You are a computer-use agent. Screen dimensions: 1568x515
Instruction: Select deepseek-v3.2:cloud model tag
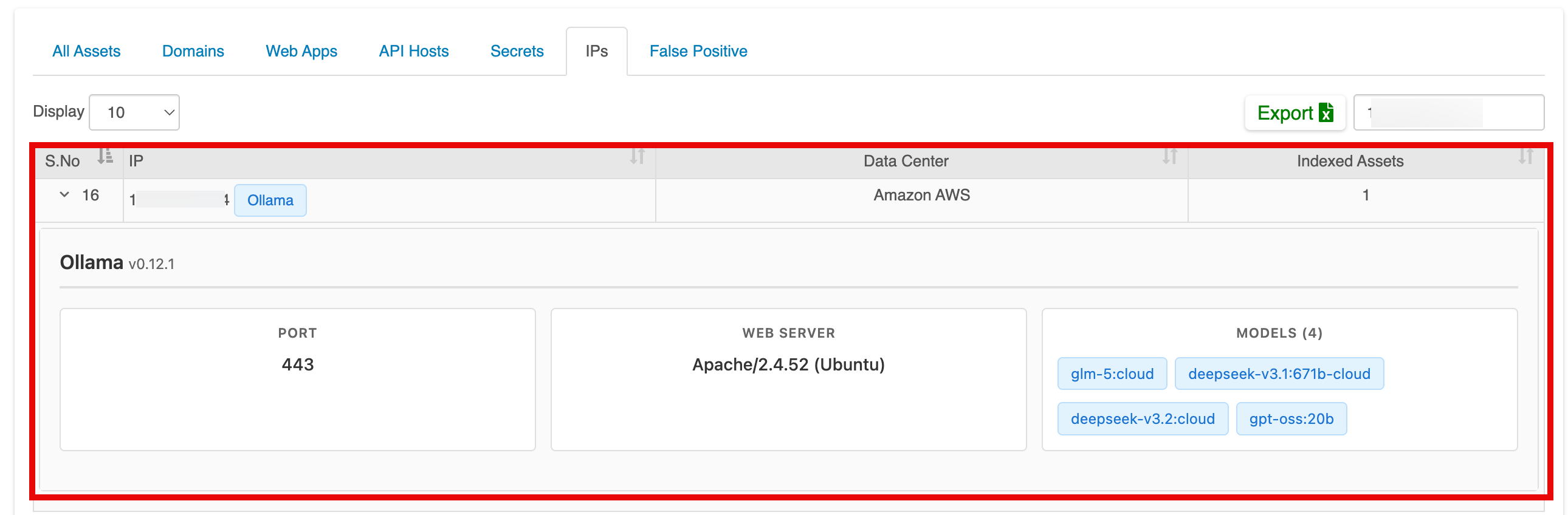(1143, 418)
